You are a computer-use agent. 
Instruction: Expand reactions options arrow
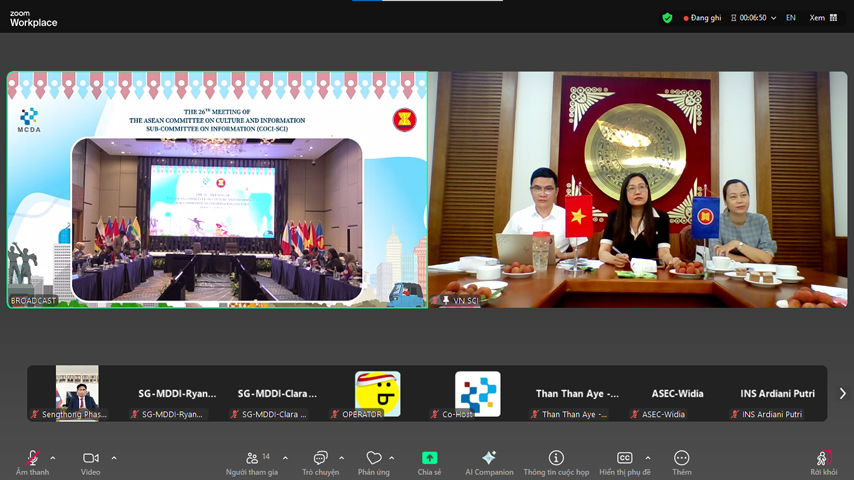click(x=392, y=458)
